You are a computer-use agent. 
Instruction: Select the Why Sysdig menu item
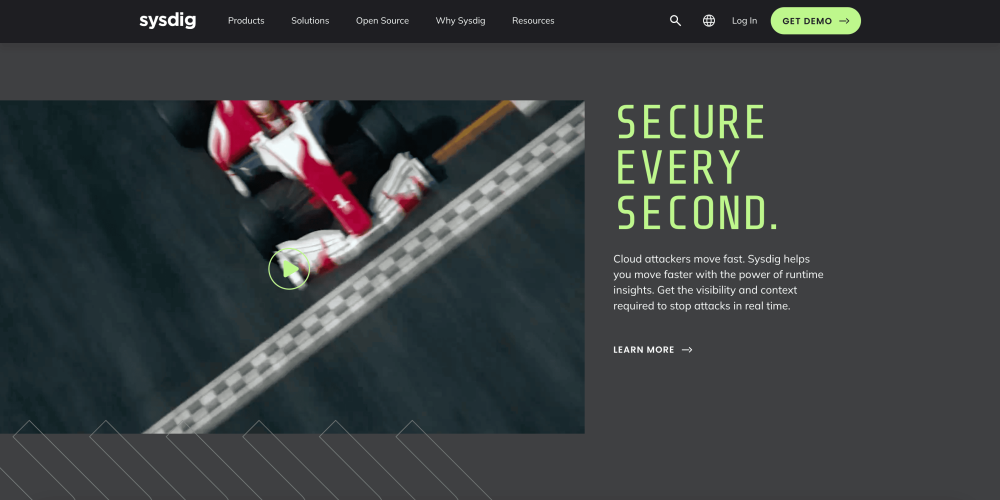pos(460,20)
